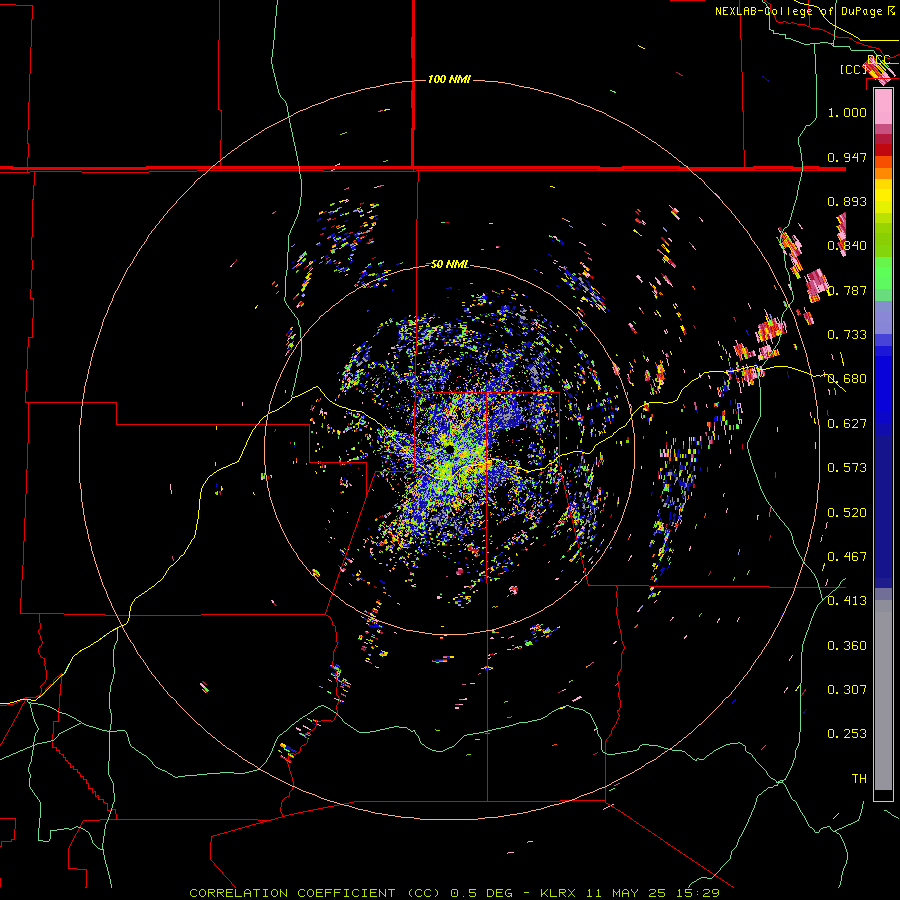Select the 0.467 legend value
The image size is (900, 900).
[847, 557]
